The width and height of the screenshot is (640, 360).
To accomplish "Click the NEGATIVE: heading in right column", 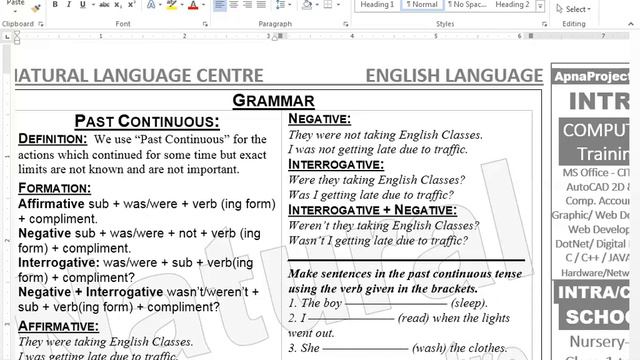I will [x=320, y=119].
